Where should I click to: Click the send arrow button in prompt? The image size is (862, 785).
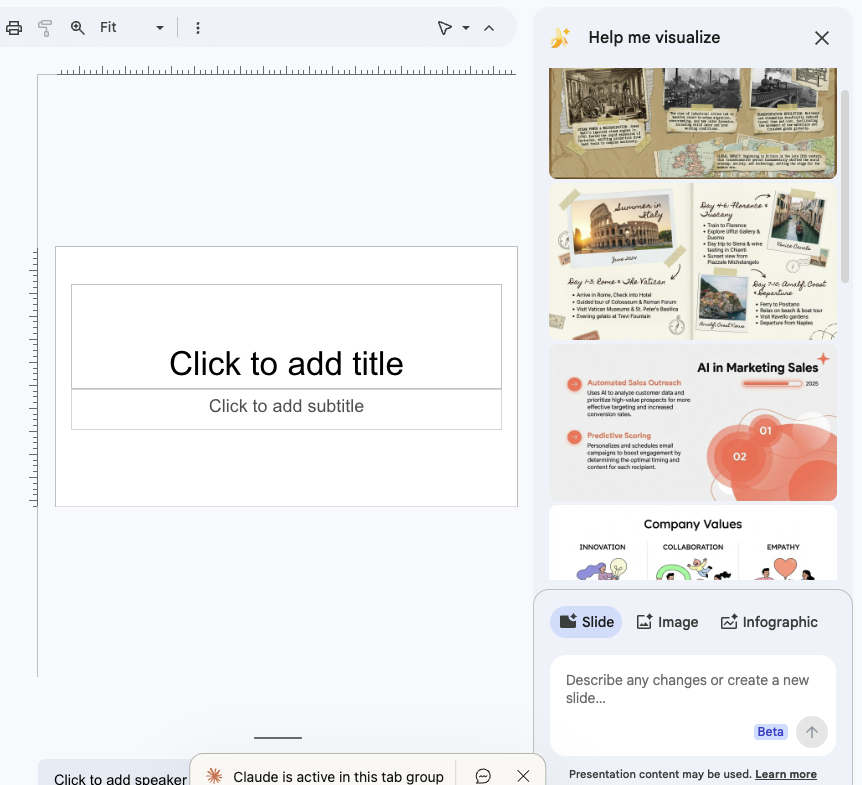coord(812,732)
